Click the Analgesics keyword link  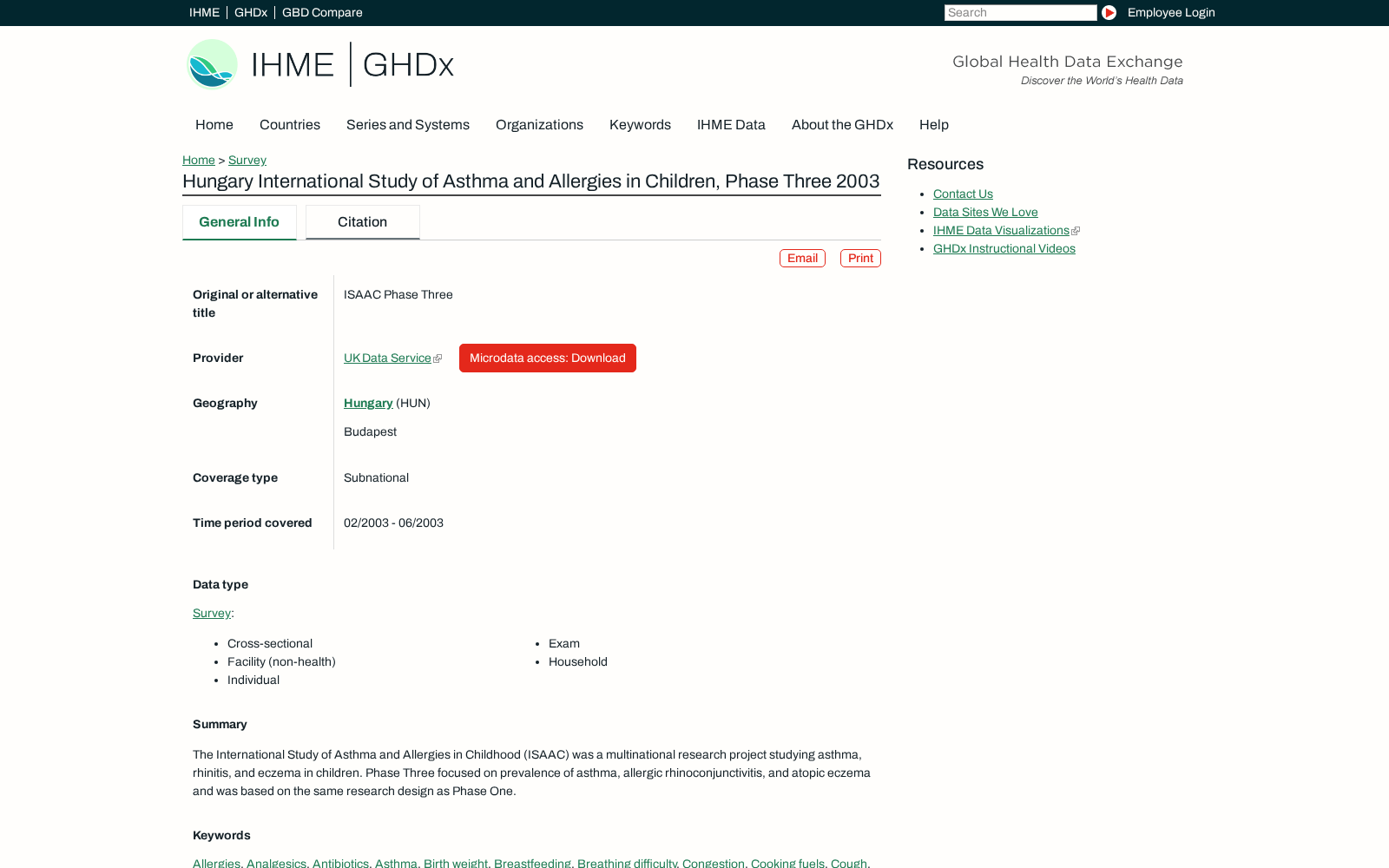point(276,863)
